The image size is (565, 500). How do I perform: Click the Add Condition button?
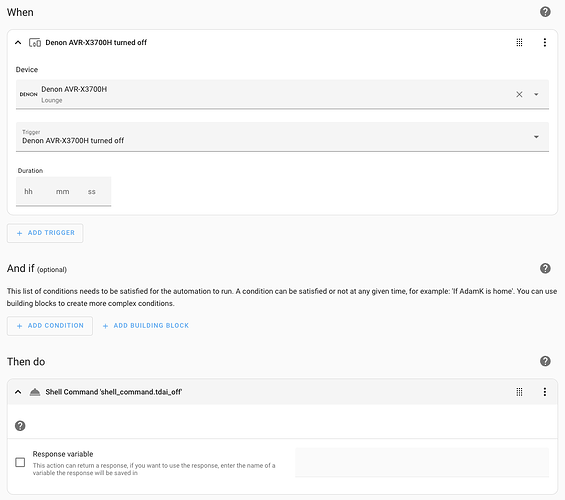pos(50,326)
